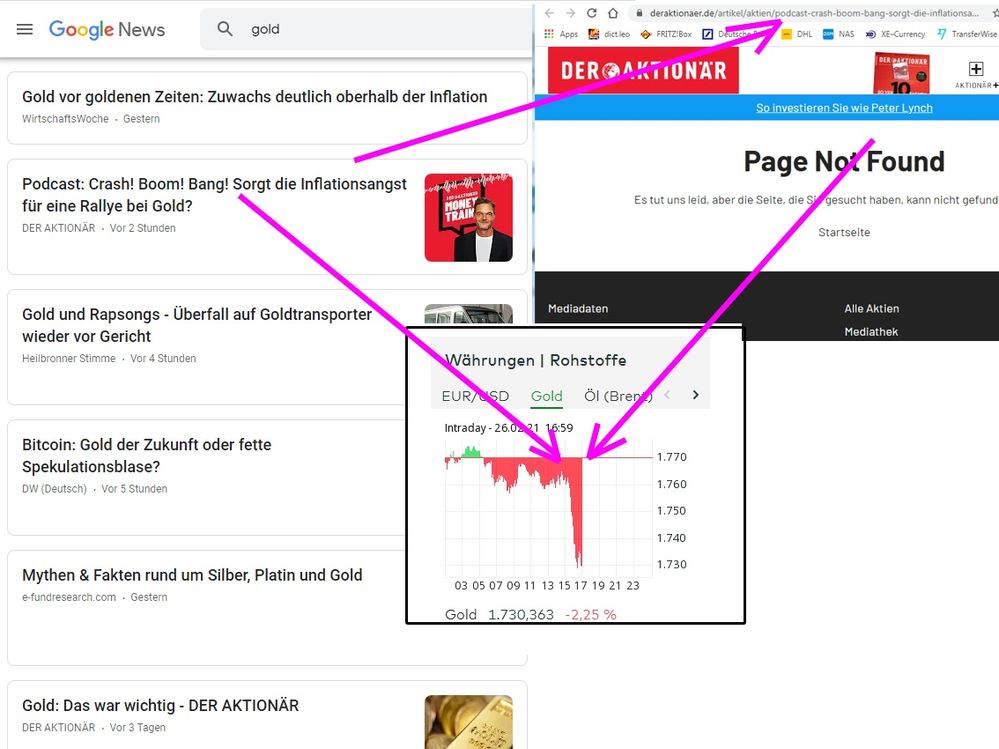The width and height of the screenshot is (999, 749).
Task: Open Alle Aktien footer link
Action: 872,308
